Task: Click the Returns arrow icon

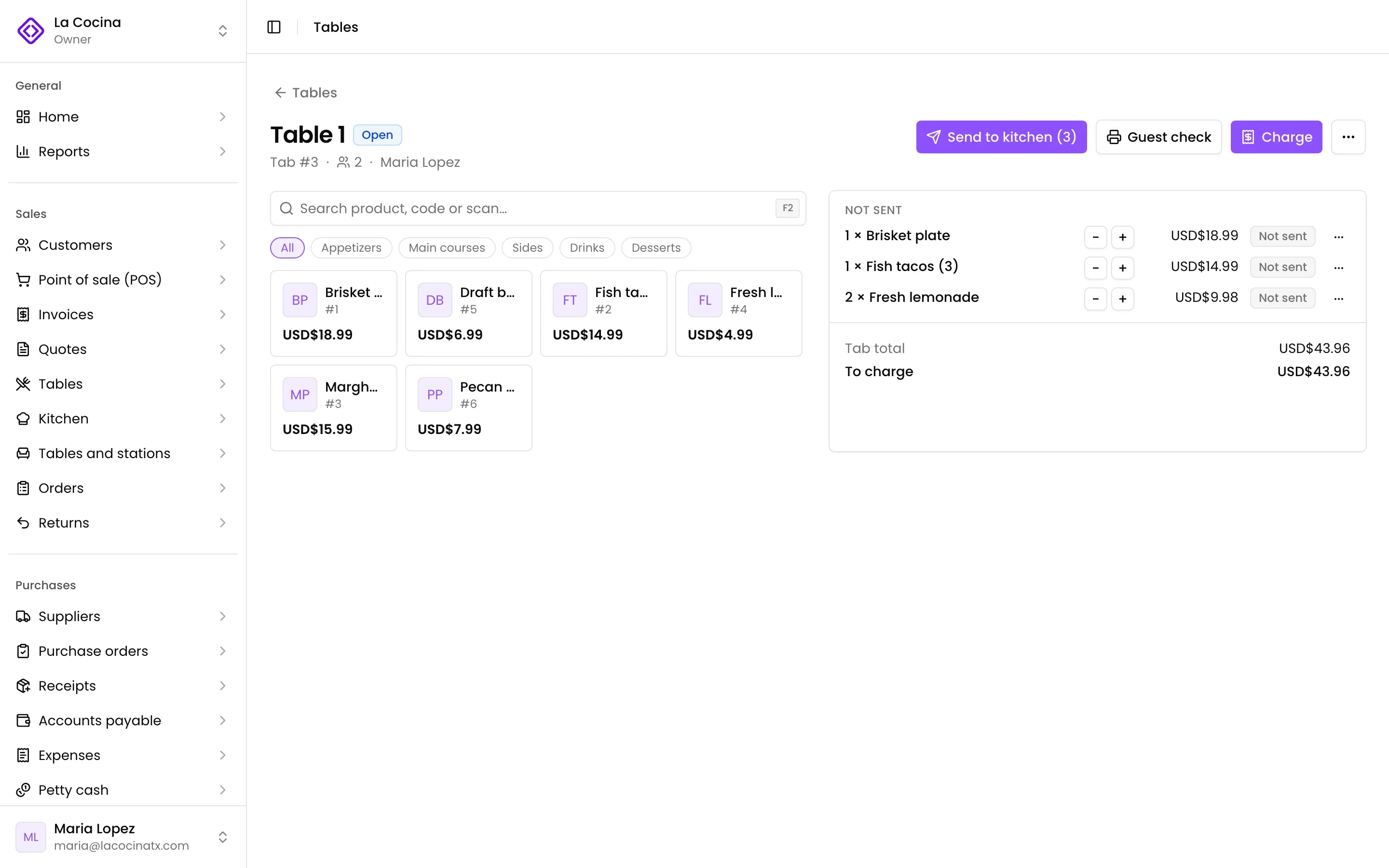Action: coord(23,523)
